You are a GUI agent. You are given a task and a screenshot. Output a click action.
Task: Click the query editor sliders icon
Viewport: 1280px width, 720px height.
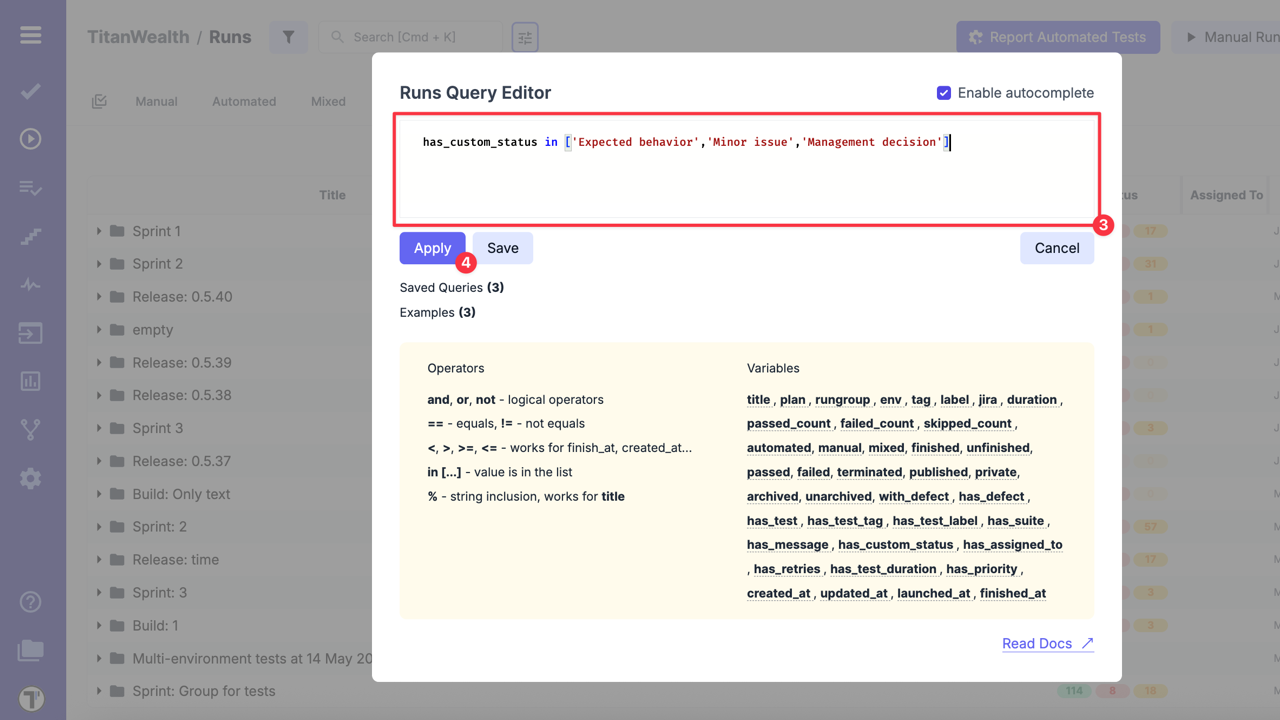click(x=525, y=38)
